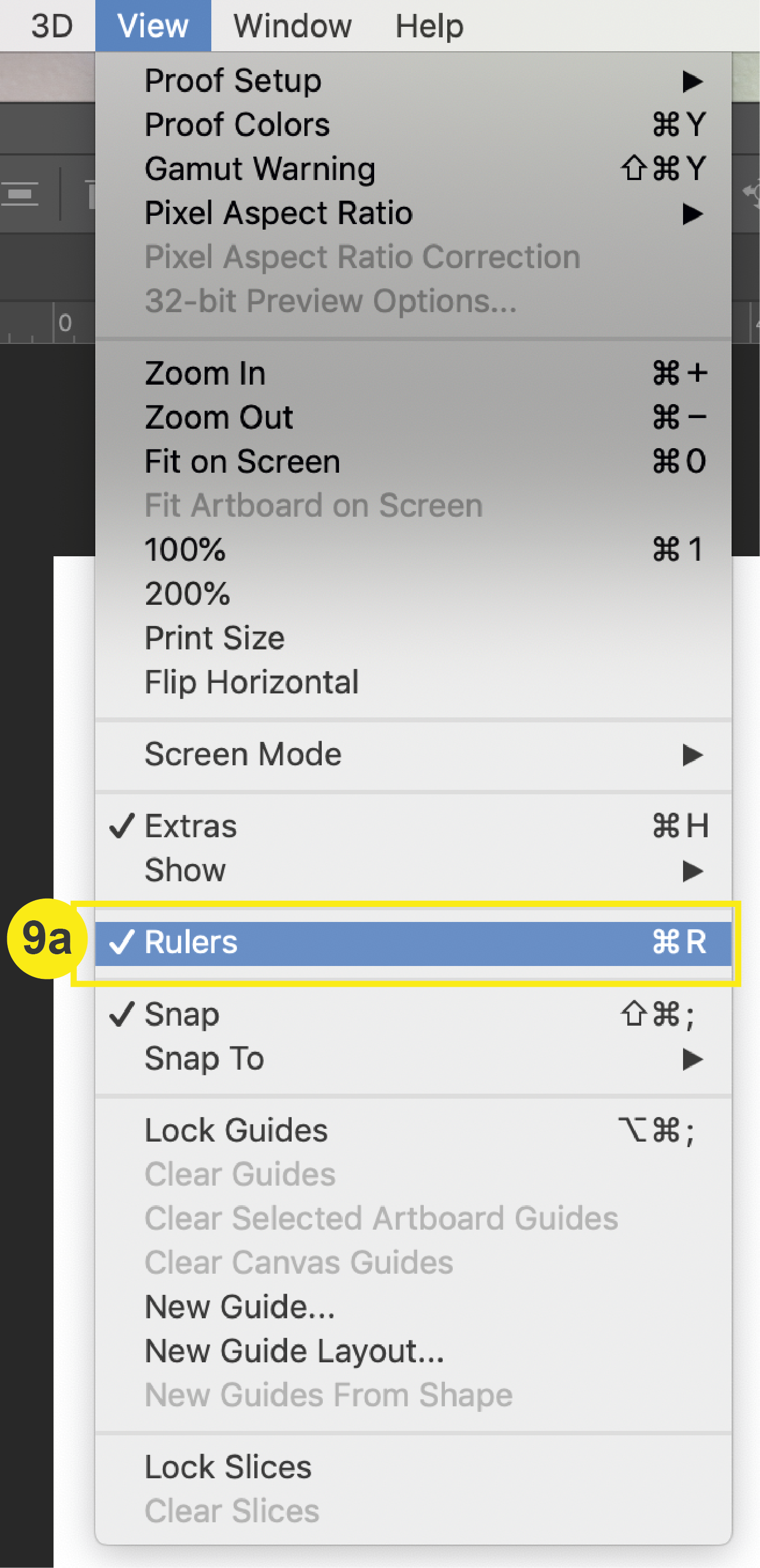Click Lock Guides
Viewport: 760px width, 1568px height.
tap(236, 1130)
